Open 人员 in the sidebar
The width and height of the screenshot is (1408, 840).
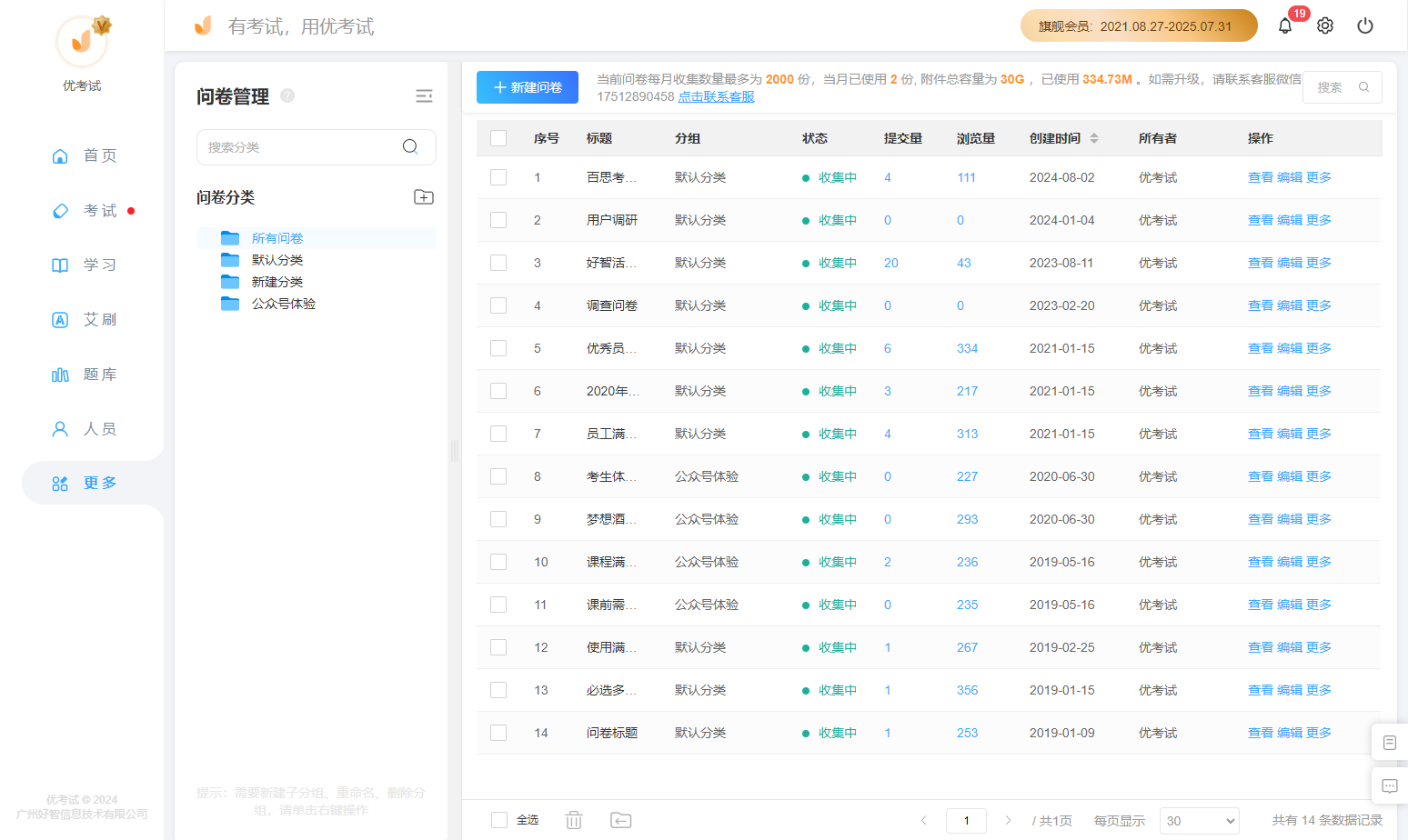coord(84,428)
